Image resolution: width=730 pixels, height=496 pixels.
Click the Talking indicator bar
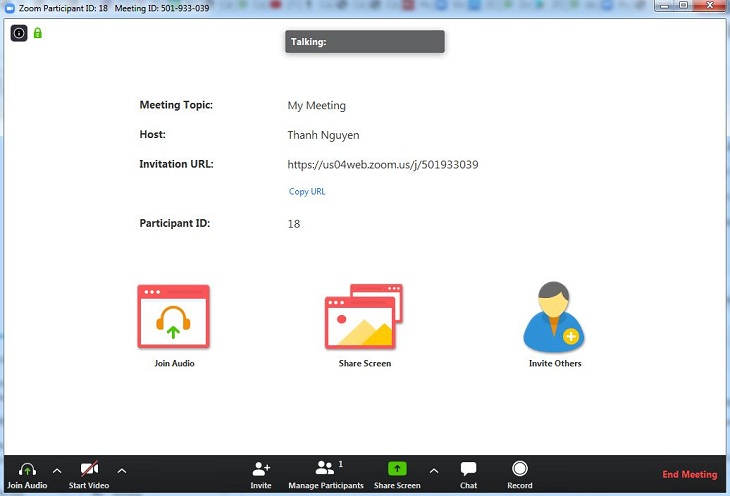tap(365, 41)
